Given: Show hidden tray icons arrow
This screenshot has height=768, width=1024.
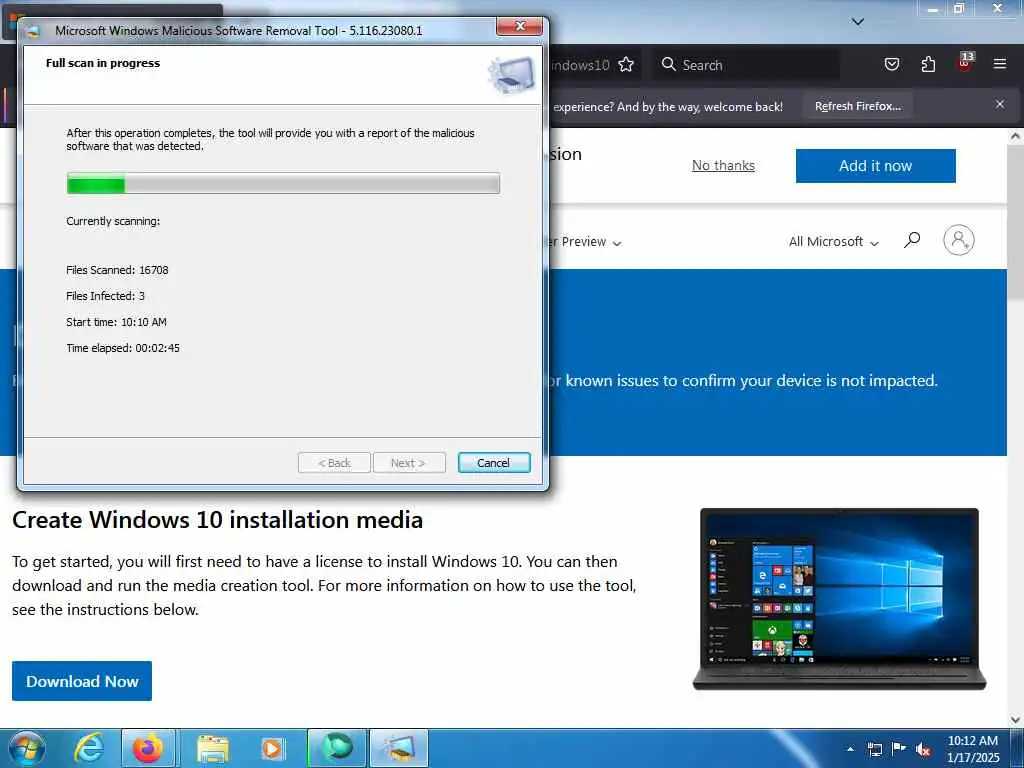Looking at the screenshot, I should click(850, 749).
